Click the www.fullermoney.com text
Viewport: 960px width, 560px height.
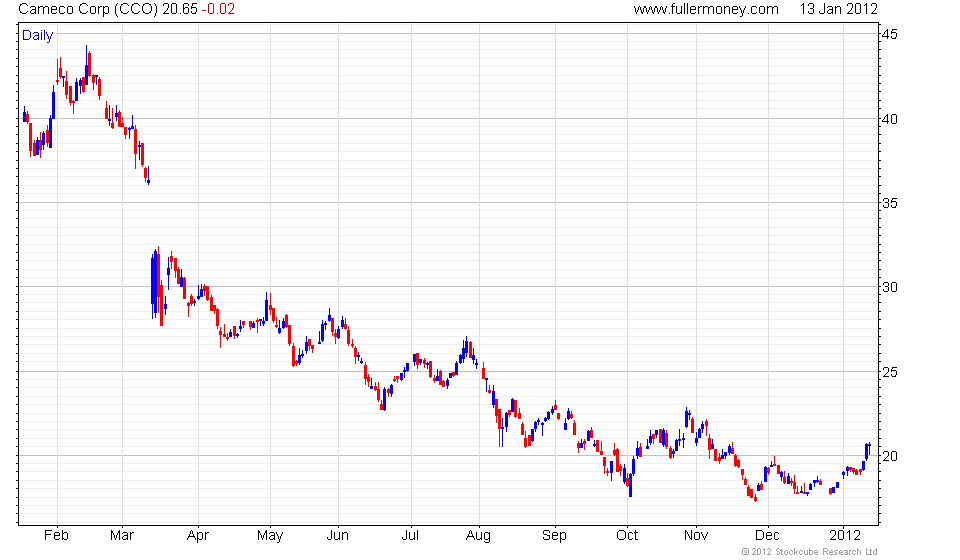(x=706, y=9)
